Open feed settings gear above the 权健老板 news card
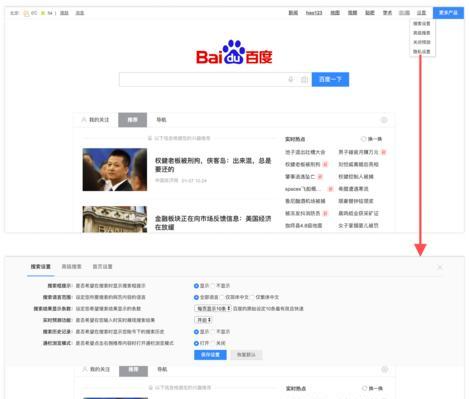 tap(384, 120)
